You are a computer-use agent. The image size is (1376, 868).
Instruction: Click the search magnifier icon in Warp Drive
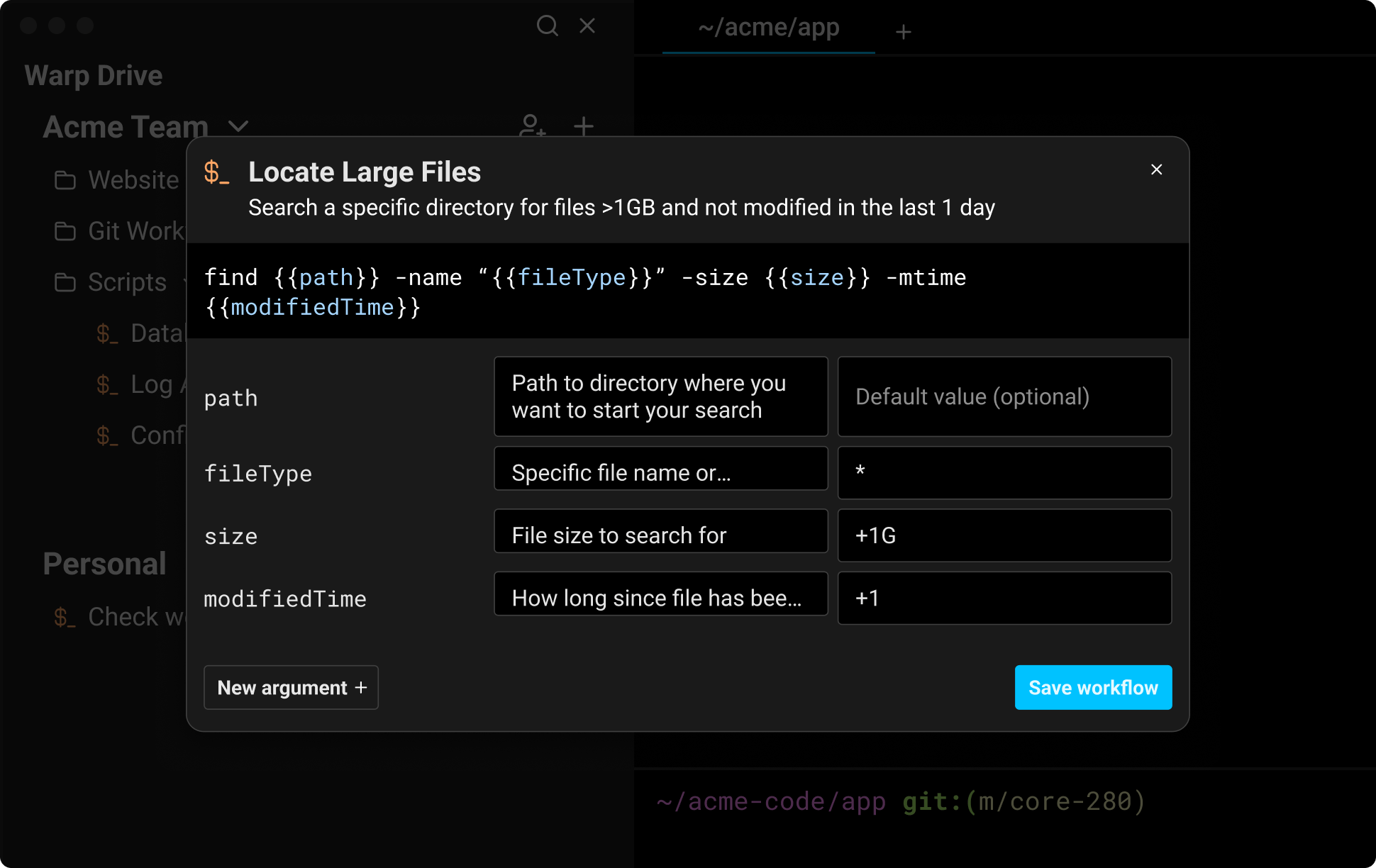pos(547,26)
